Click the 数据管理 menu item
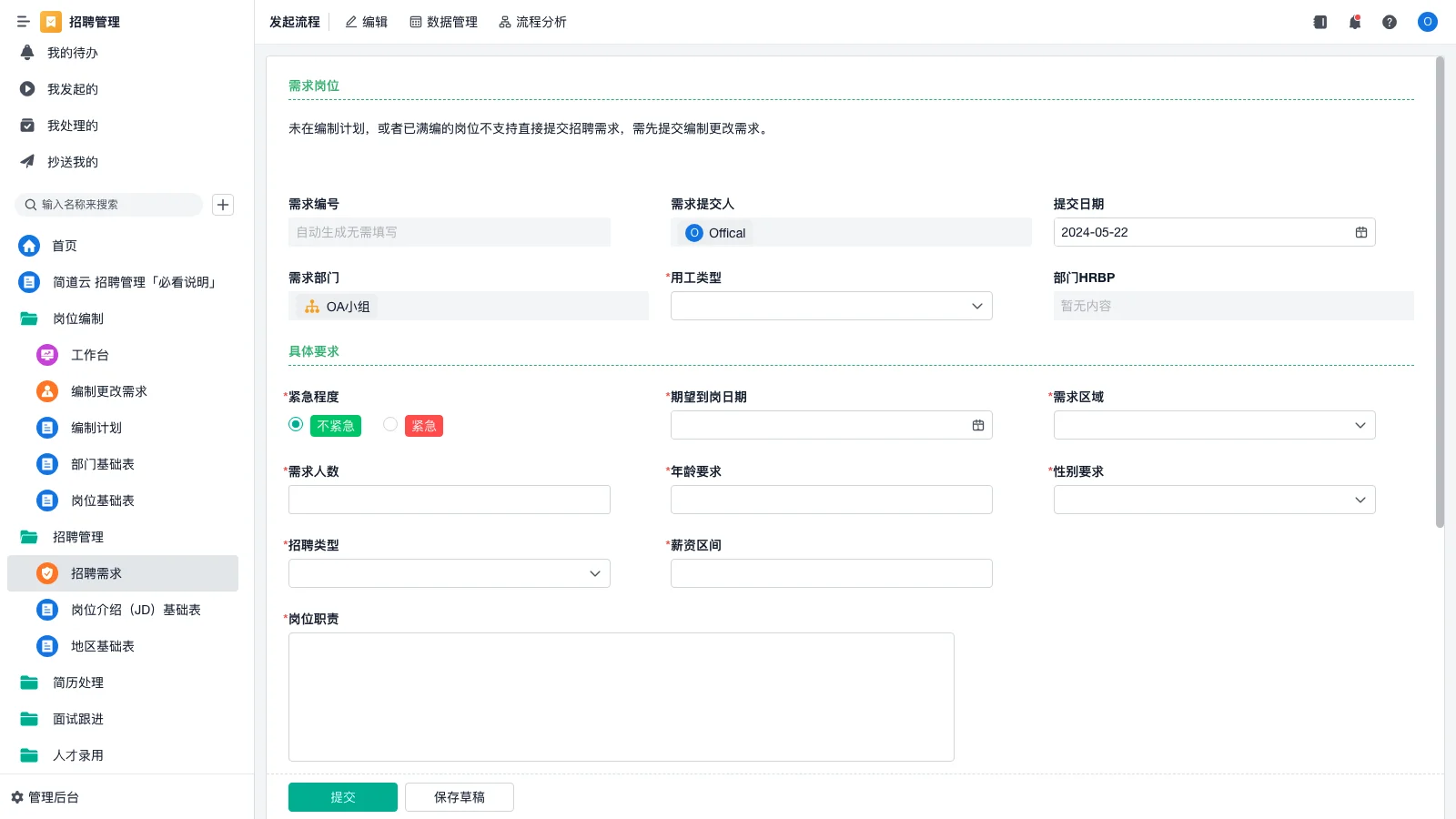 (x=444, y=22)
